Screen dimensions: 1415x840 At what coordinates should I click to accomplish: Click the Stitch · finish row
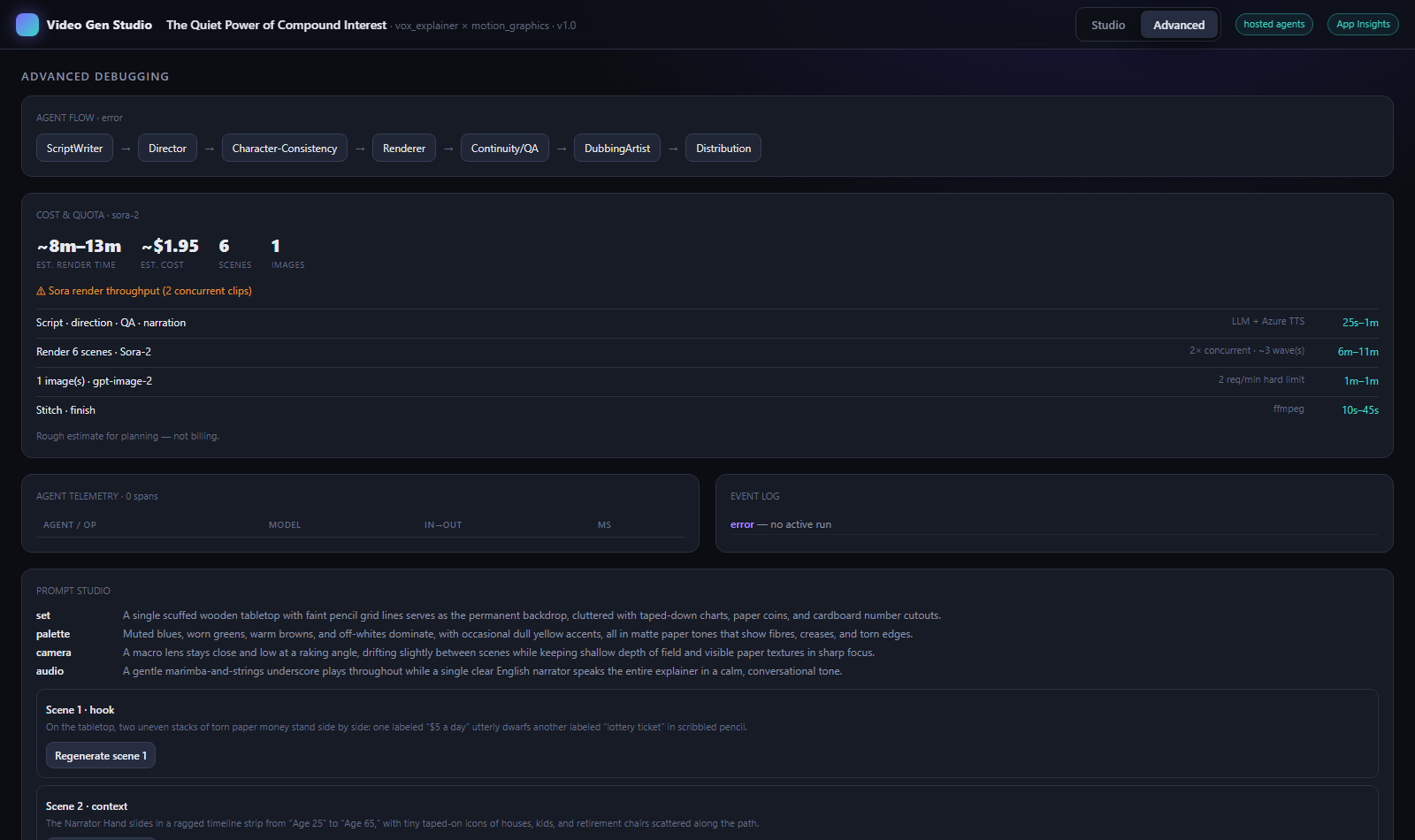[x=707, y=410]
